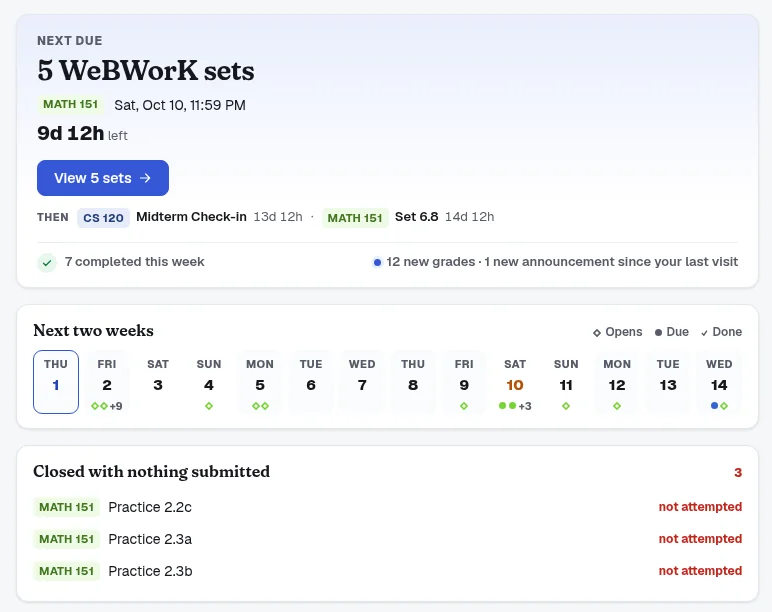
Task: Click not attempted status for Practice 2.2c
Action: click(700, 507)
